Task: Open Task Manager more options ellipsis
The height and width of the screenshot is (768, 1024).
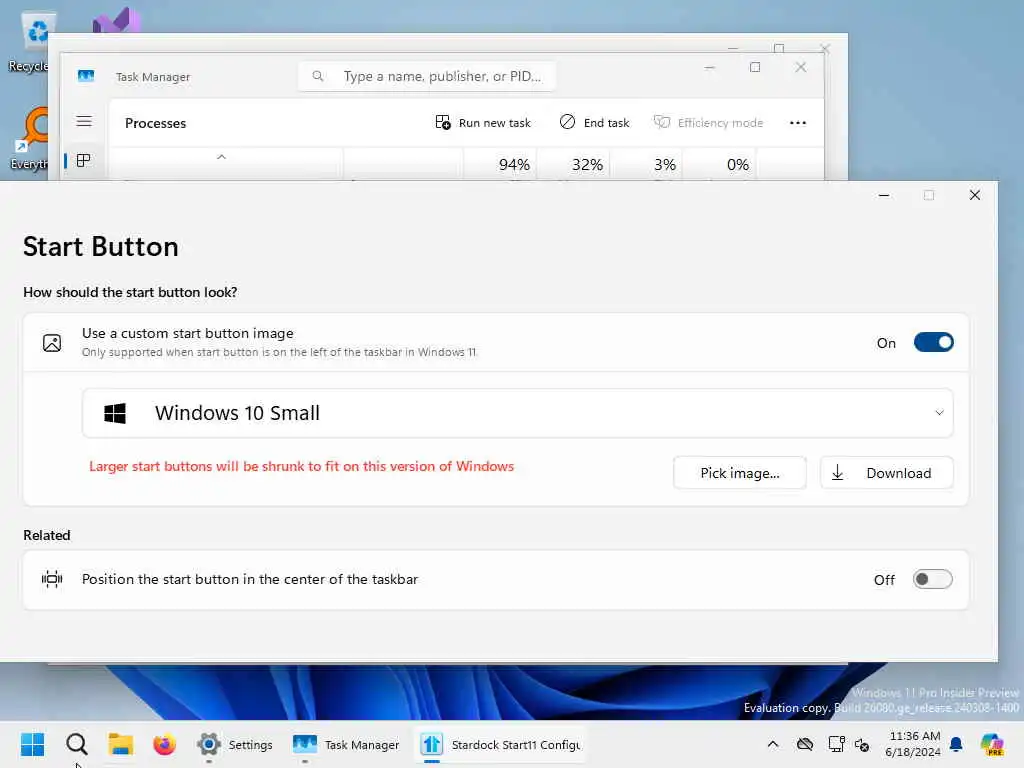Action: coord(798,123)
